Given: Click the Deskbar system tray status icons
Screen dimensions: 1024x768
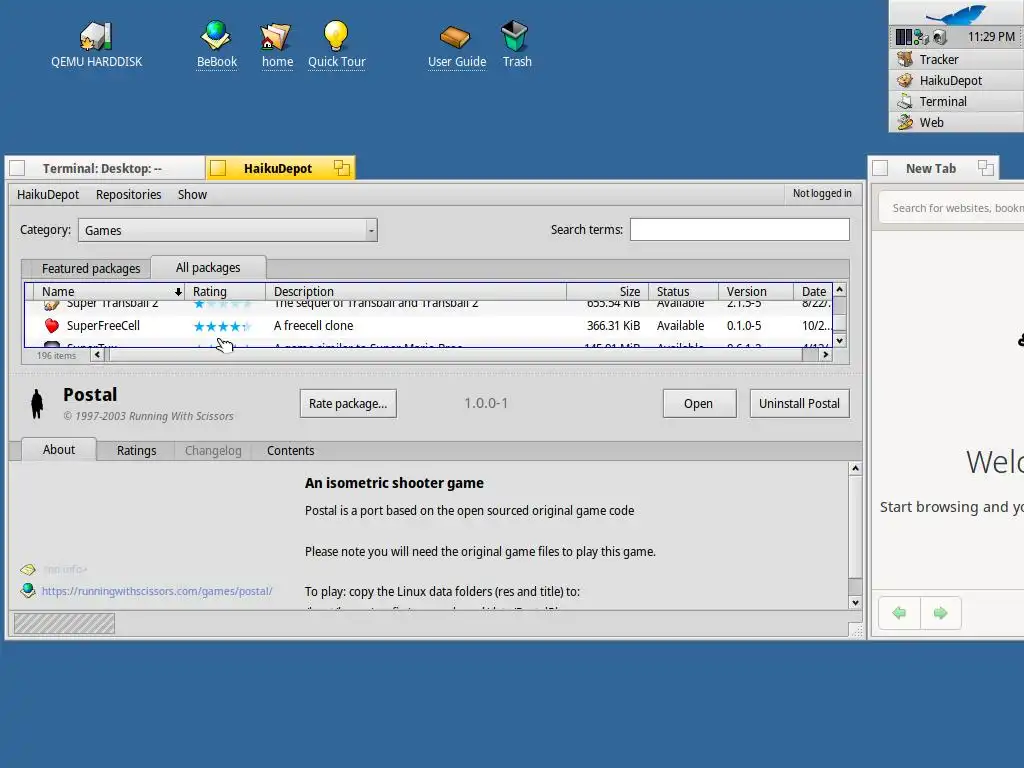Looking at the screenshot, I should [x=921, y=37].
